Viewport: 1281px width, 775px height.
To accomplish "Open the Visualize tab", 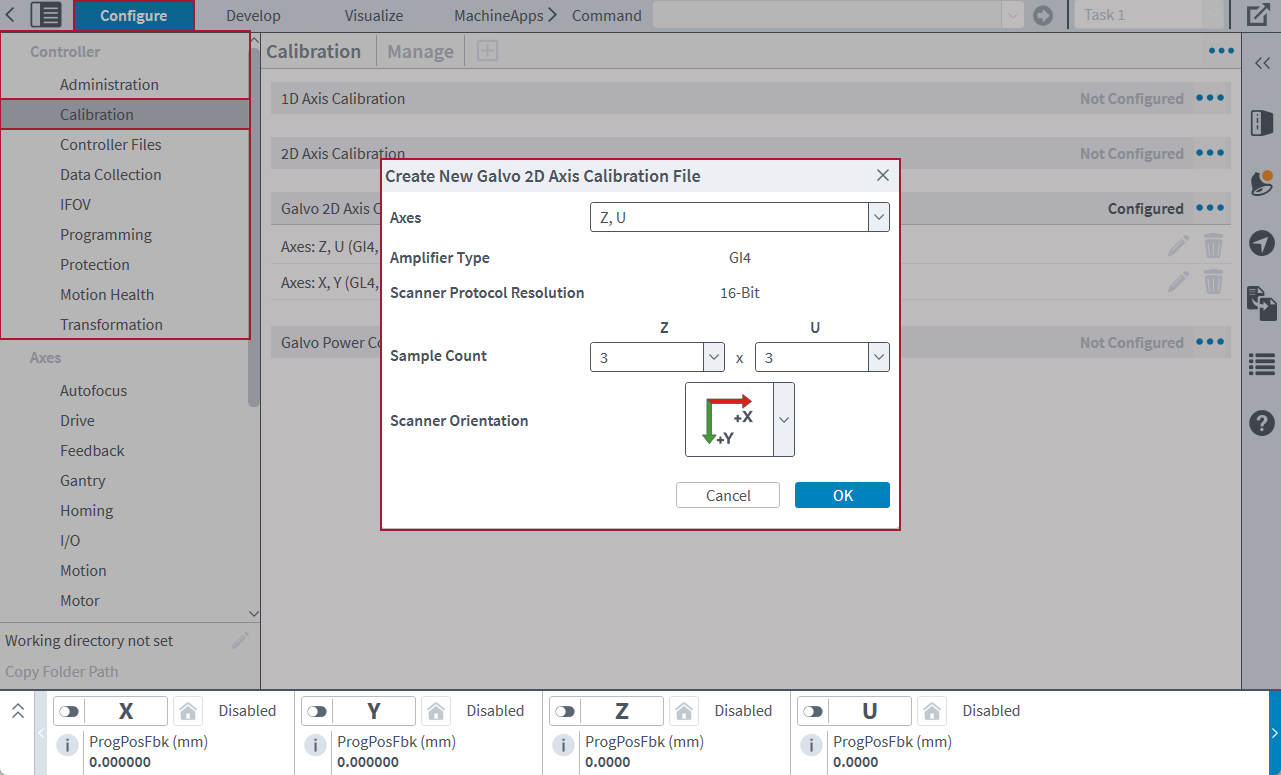I will [374, 16].
